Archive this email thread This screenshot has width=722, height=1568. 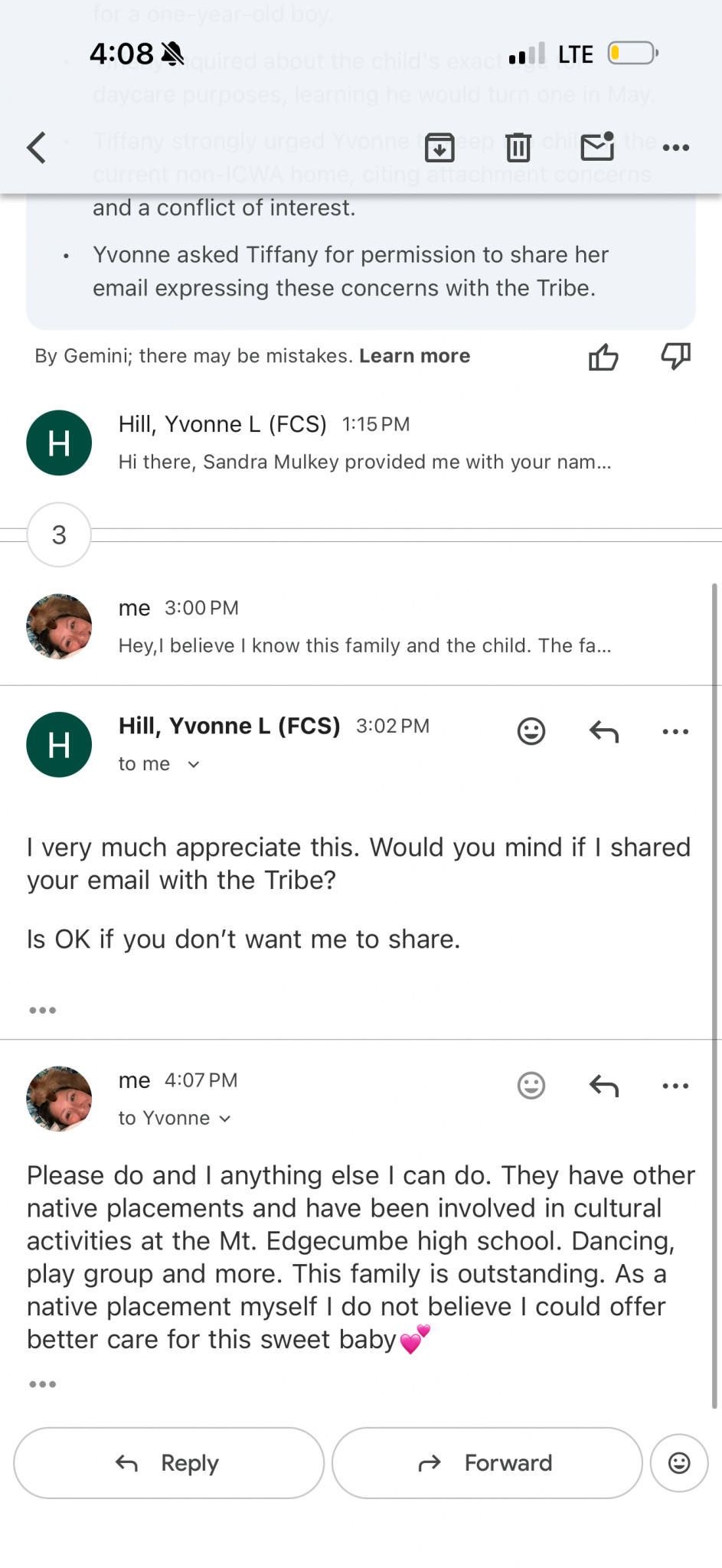click(439, 147)
